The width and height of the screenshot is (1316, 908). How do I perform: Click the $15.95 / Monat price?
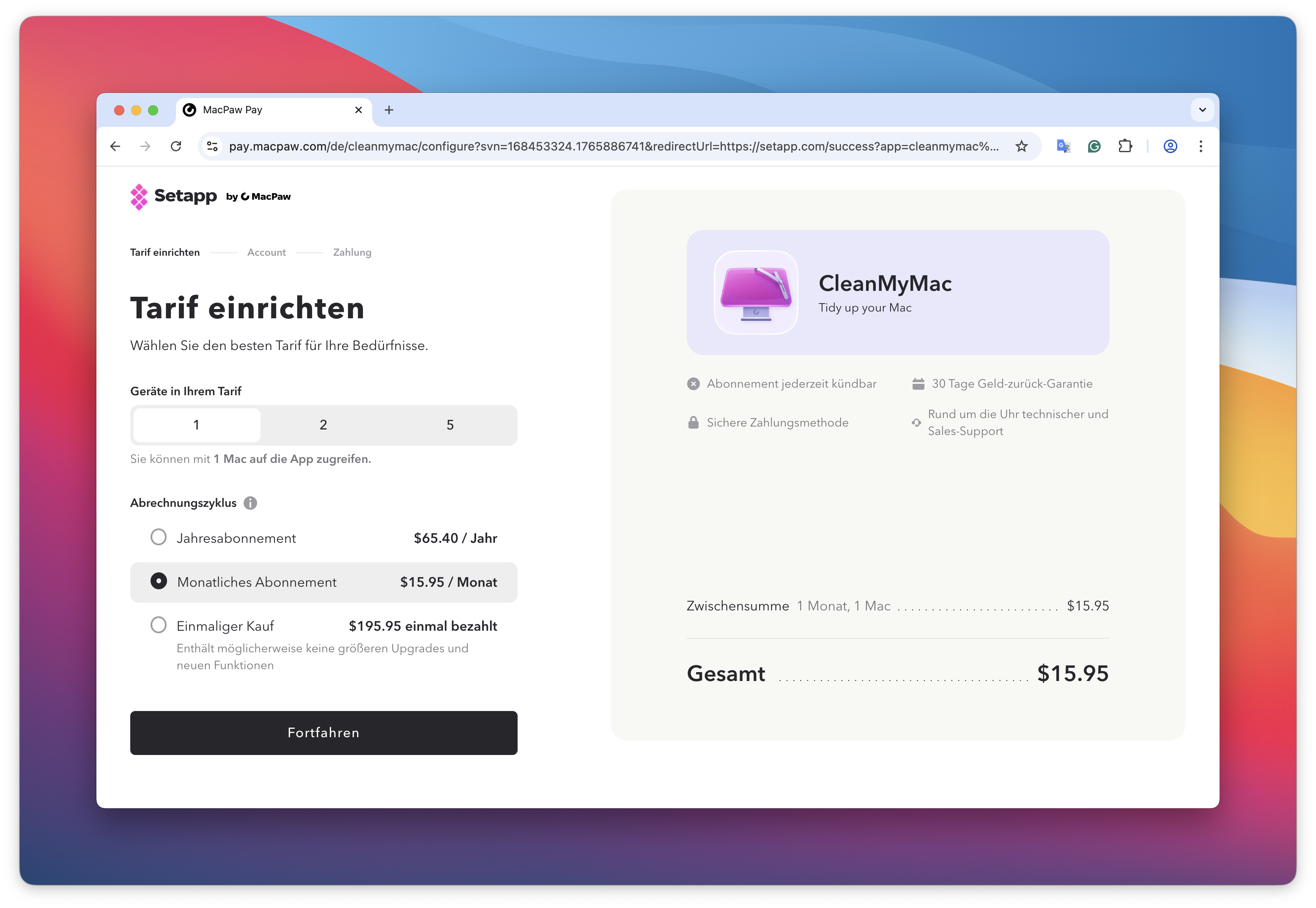pos(449,583)
